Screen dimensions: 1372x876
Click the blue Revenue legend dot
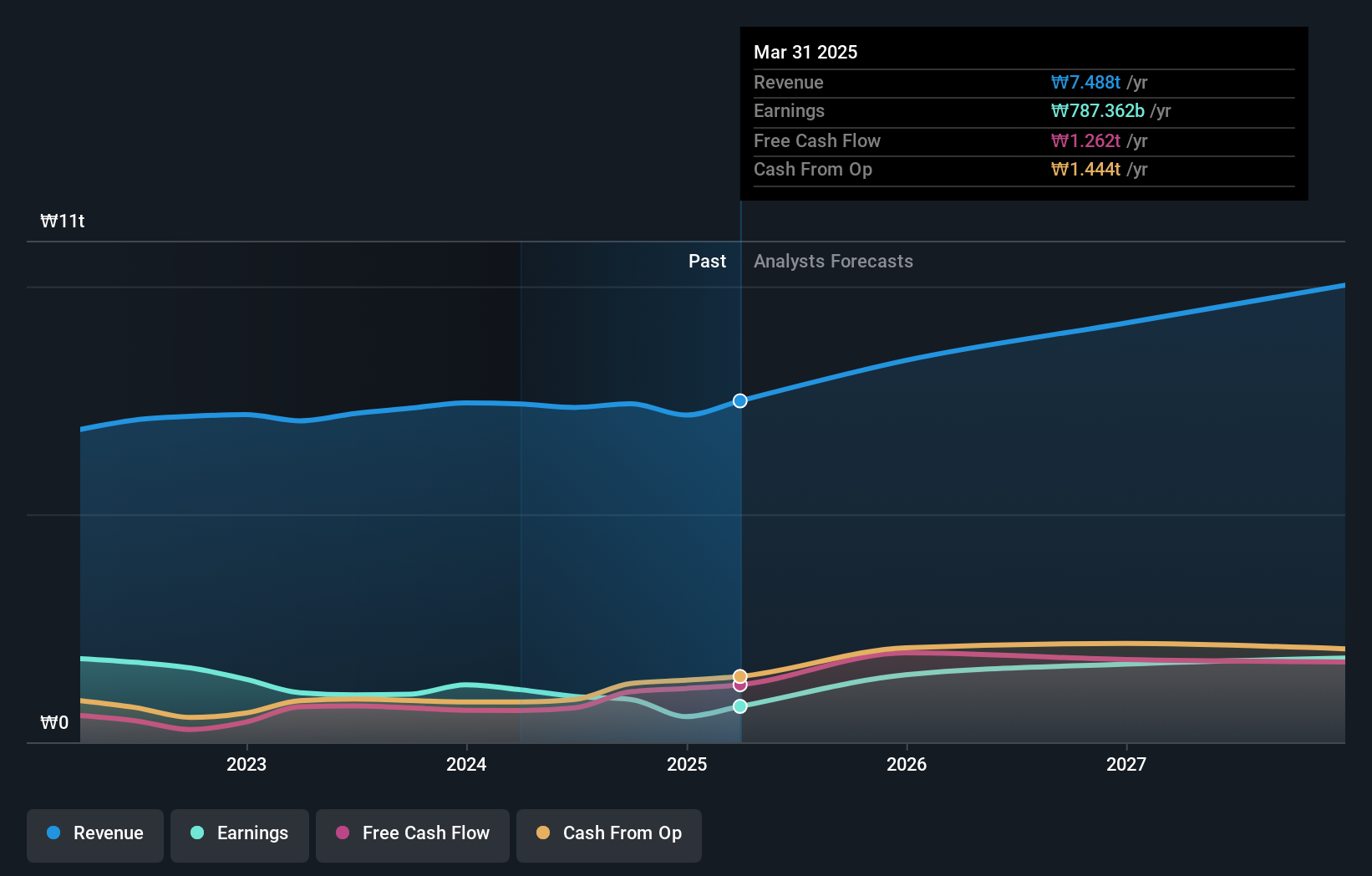coord(53,833)
